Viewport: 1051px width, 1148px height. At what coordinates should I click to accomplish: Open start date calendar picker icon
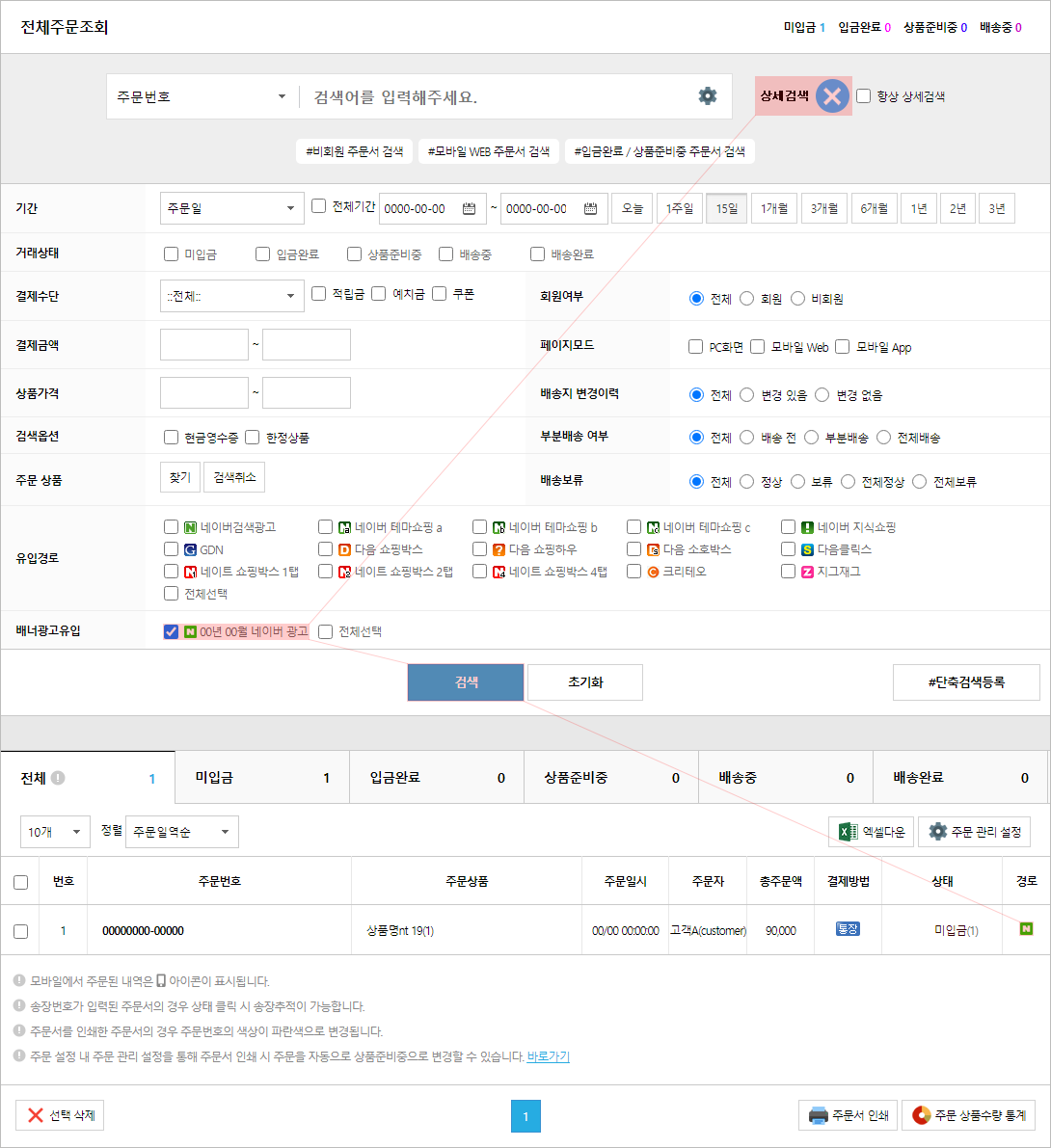coord(469,208)
